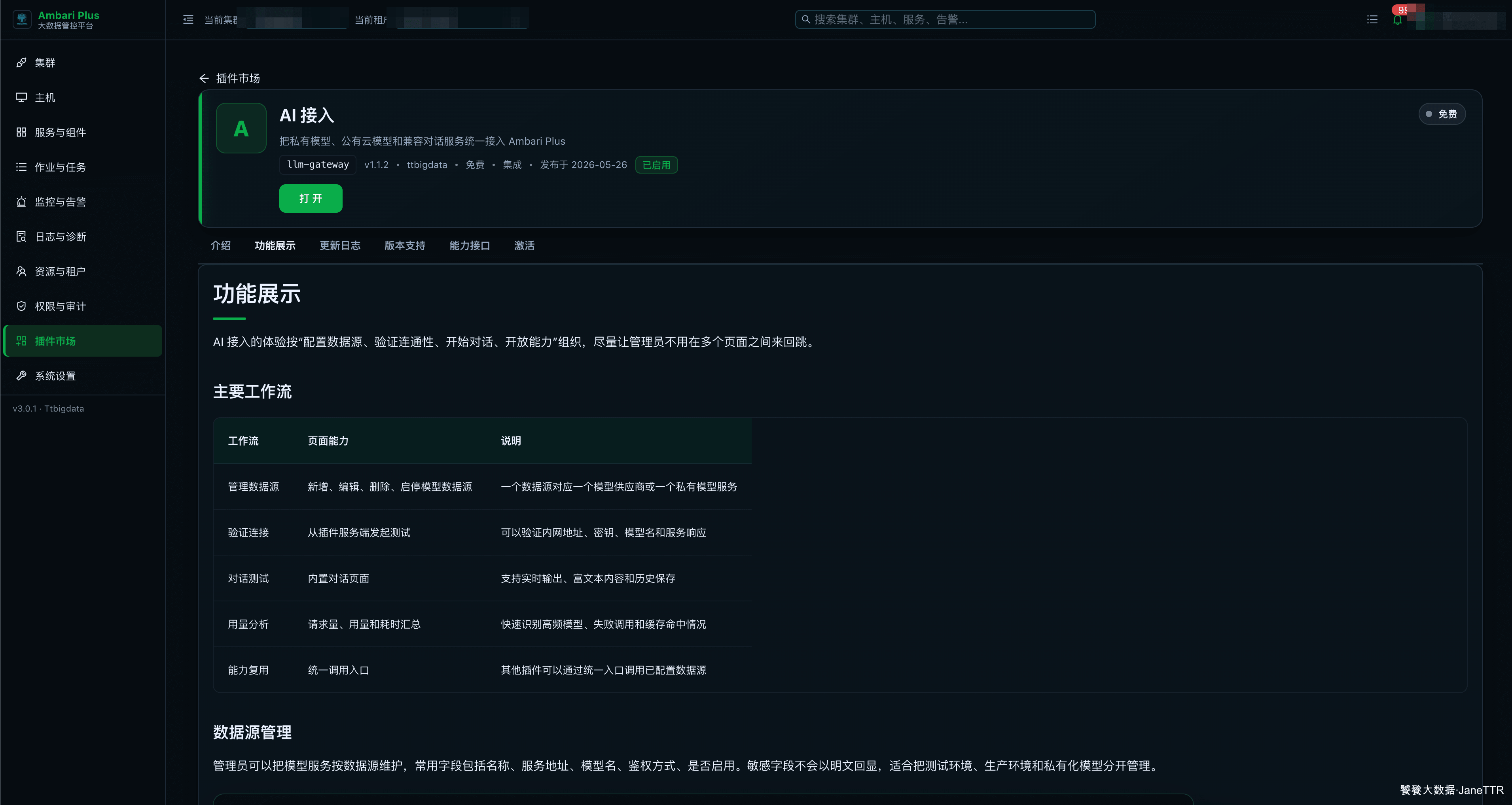The height and width of the screenshot is (805, 1512).
Task: Click the Ambari Plus logo icon
Action: tap(22, 19)
